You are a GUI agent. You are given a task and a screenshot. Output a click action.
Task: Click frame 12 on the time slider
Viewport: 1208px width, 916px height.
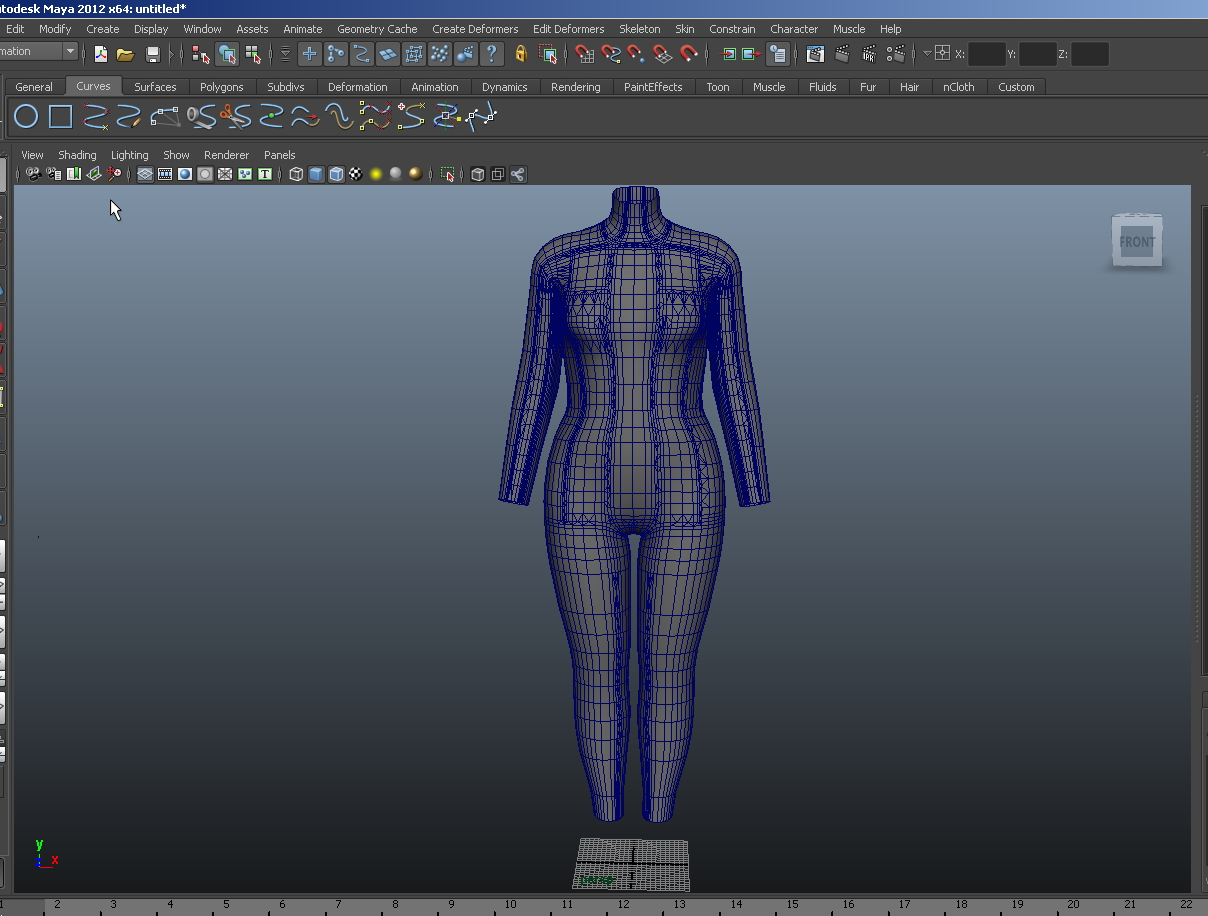click(623, 904)
